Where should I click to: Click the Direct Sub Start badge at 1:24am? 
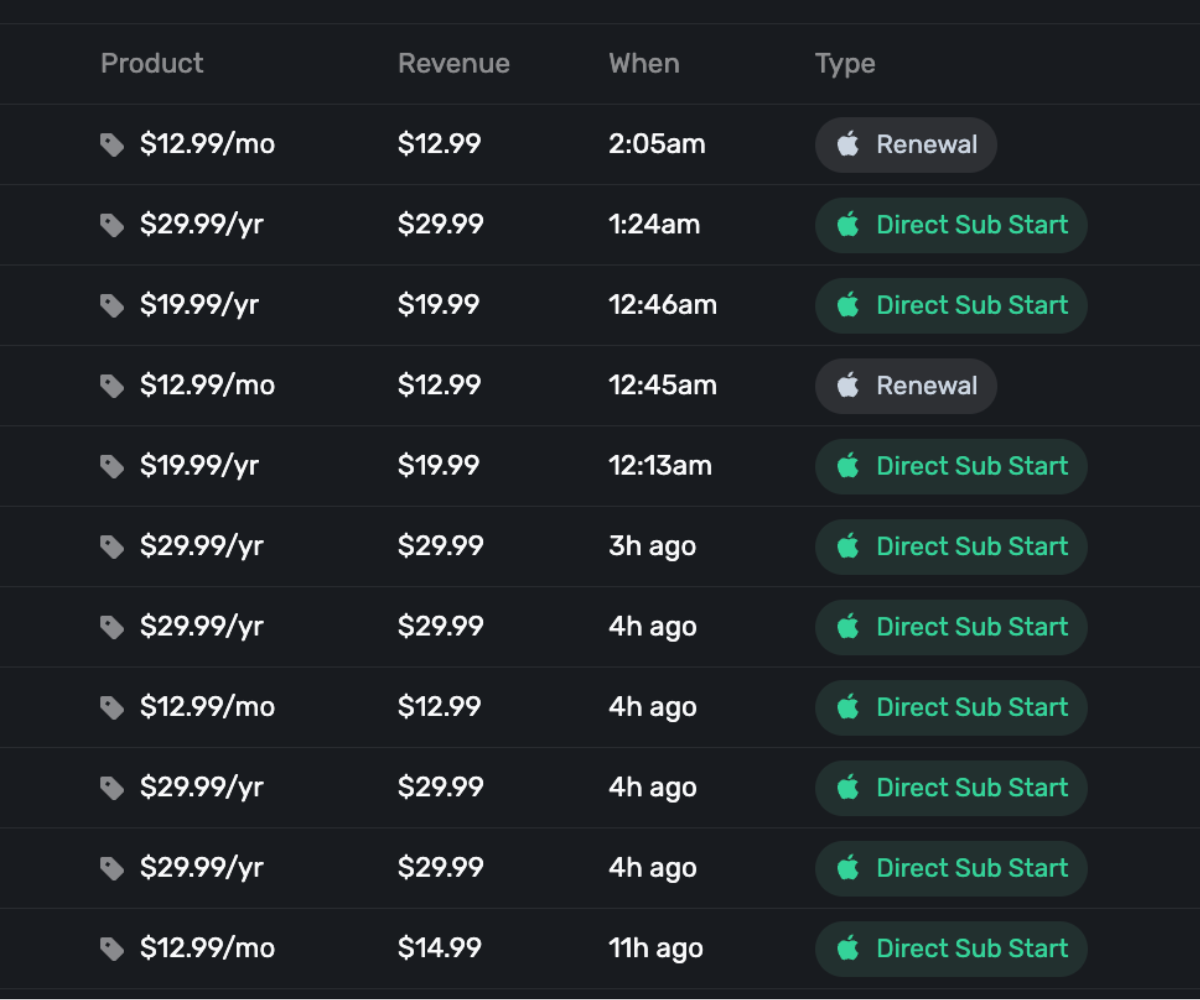coord(951,225)
